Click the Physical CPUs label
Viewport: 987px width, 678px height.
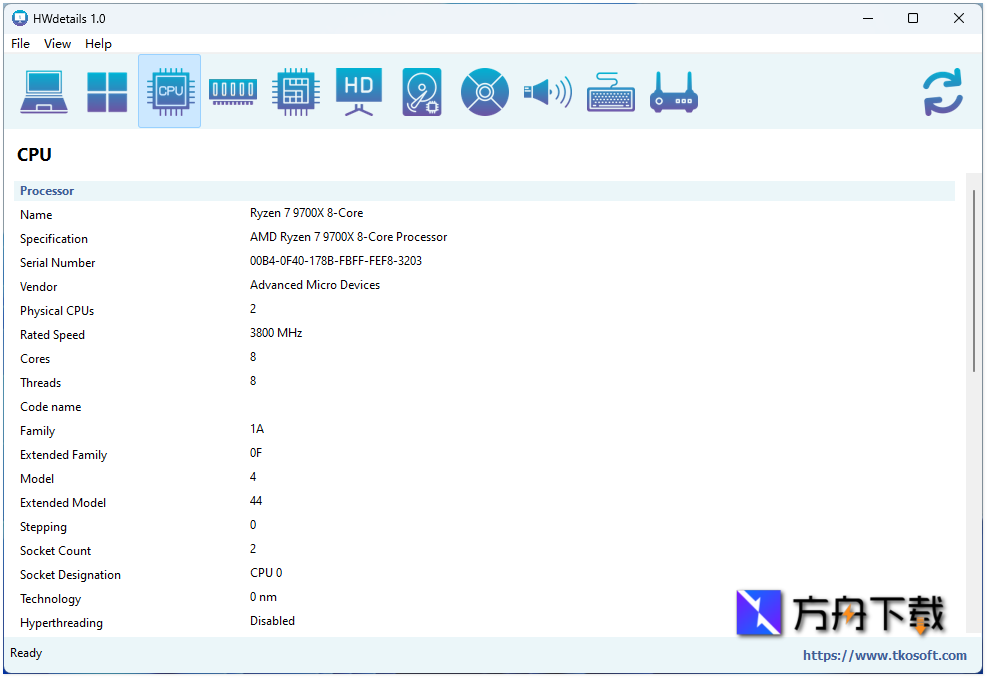[57, 310]
